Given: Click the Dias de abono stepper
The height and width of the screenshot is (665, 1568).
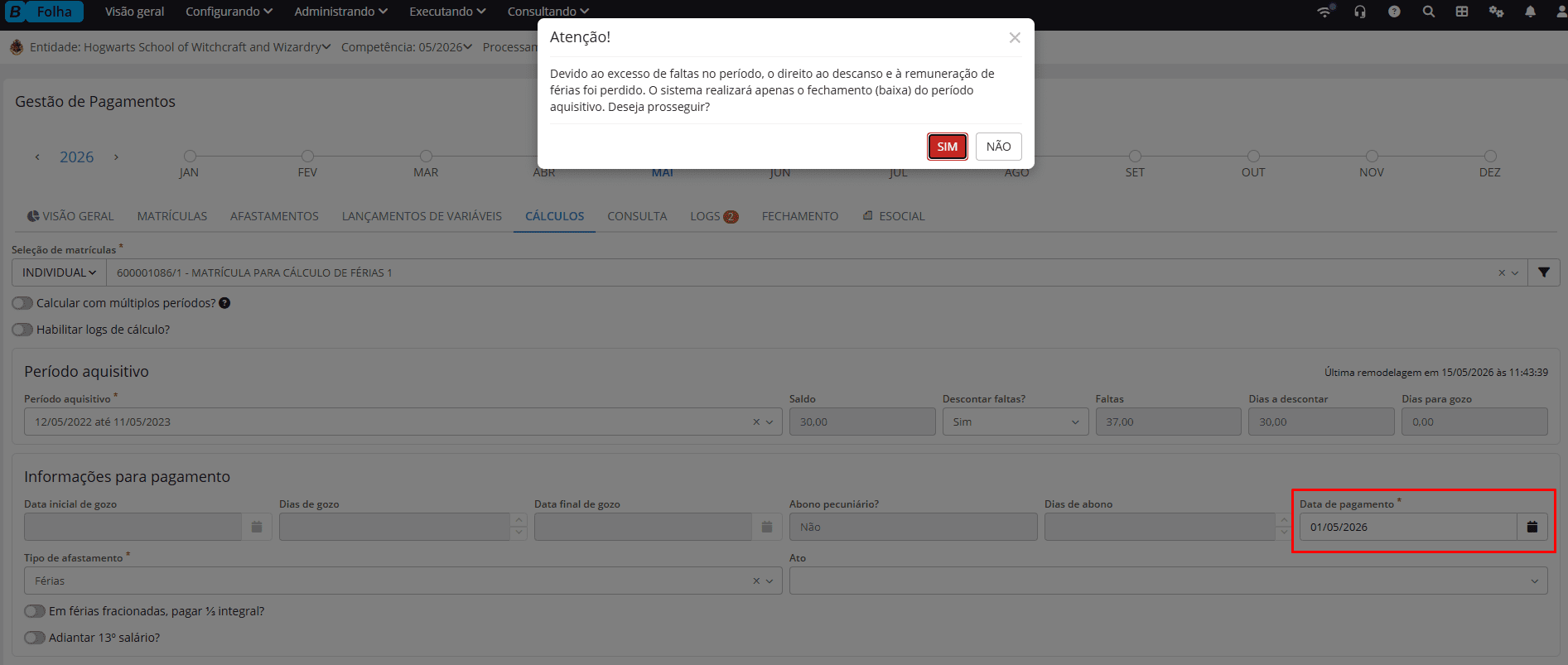Looking at the screenshot, I should pyautogui.click(x=1285, y=527).
